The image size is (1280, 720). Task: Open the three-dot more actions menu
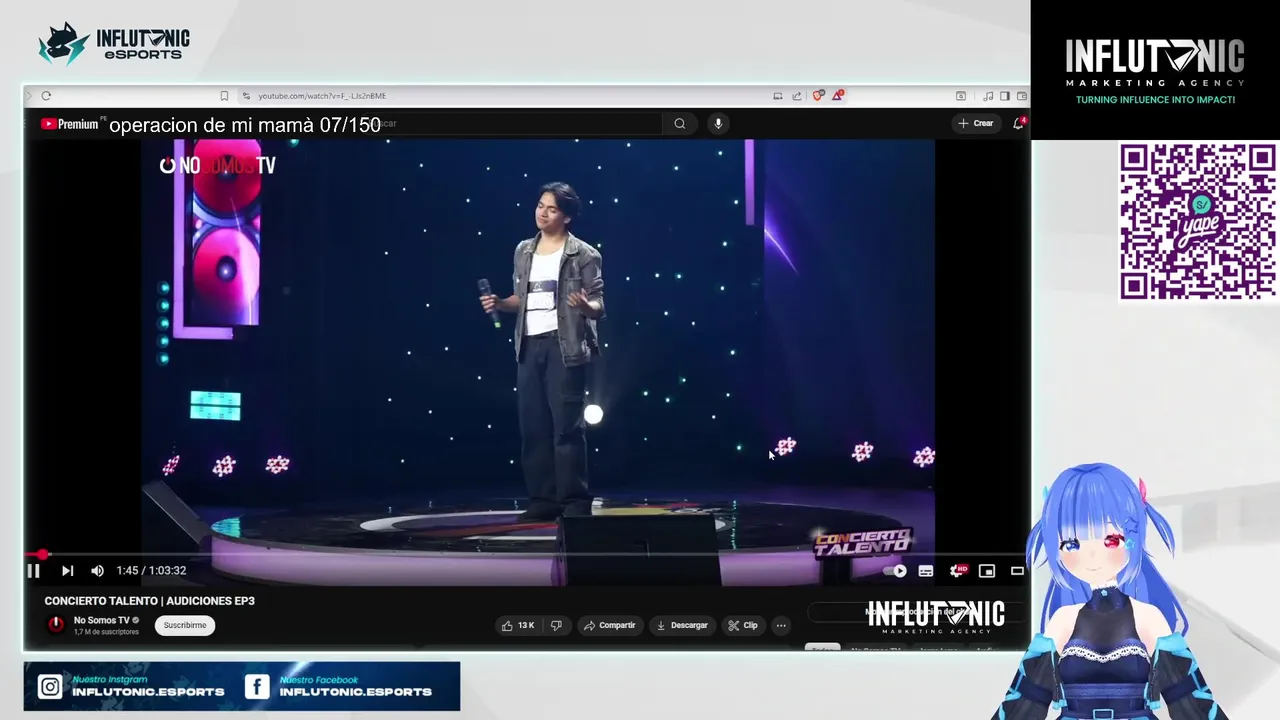click(x=781, y=625)
